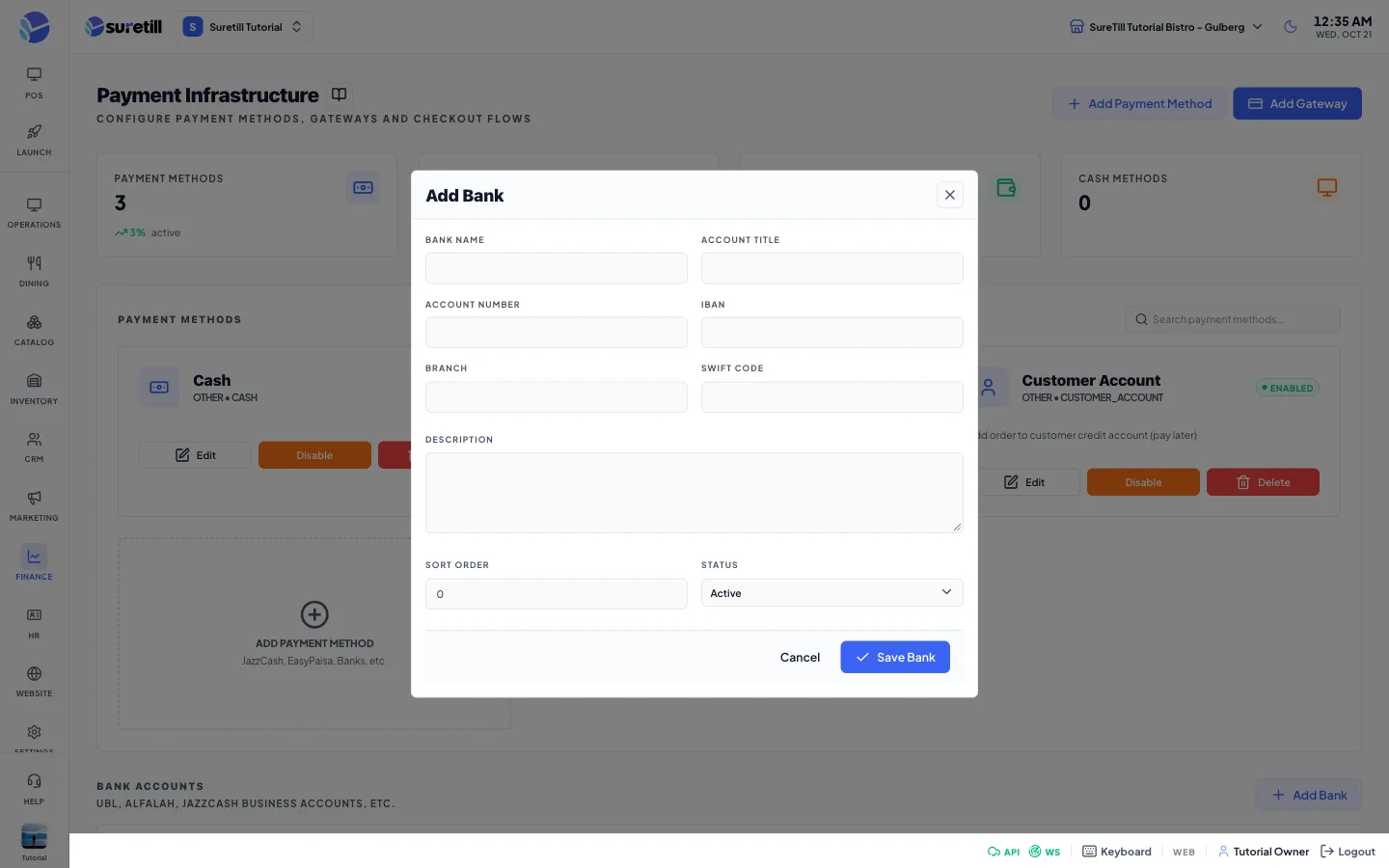Click the Add Gateway button
The width and height of the screenshot is (1389, 868).
point(1297,103)
